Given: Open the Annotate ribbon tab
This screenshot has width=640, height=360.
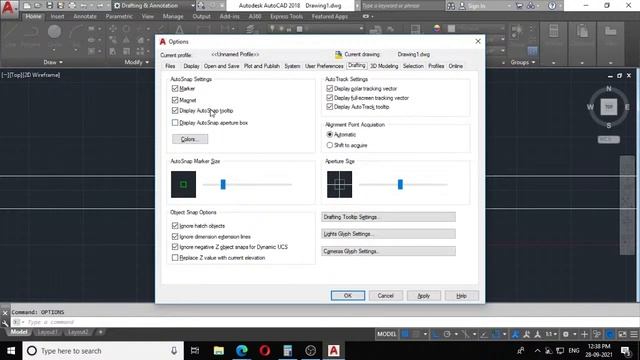Looking at the screenshot, I should (x=85, y=16).
